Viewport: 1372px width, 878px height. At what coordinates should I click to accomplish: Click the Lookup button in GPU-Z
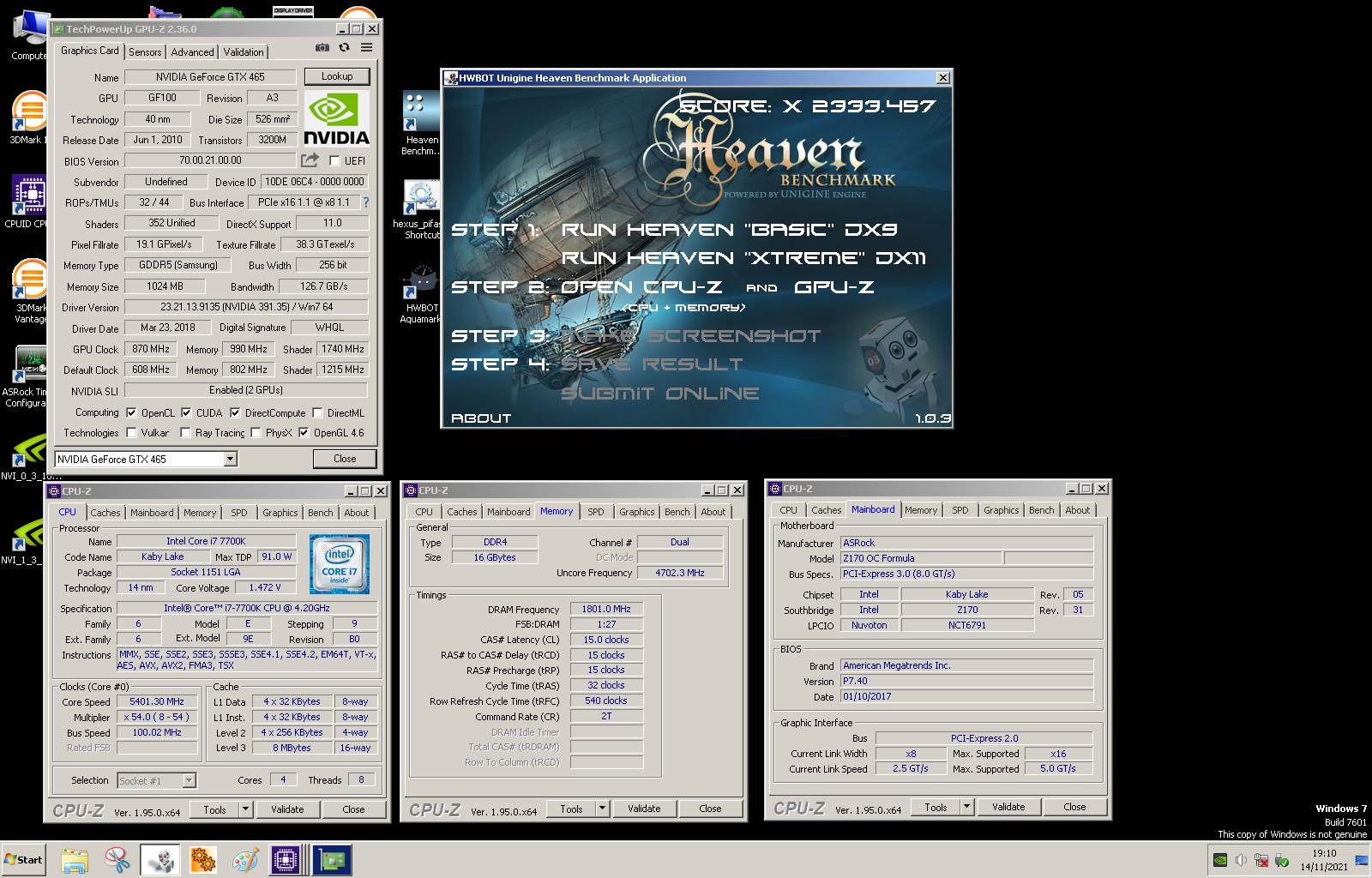click(x=337, y=76)
